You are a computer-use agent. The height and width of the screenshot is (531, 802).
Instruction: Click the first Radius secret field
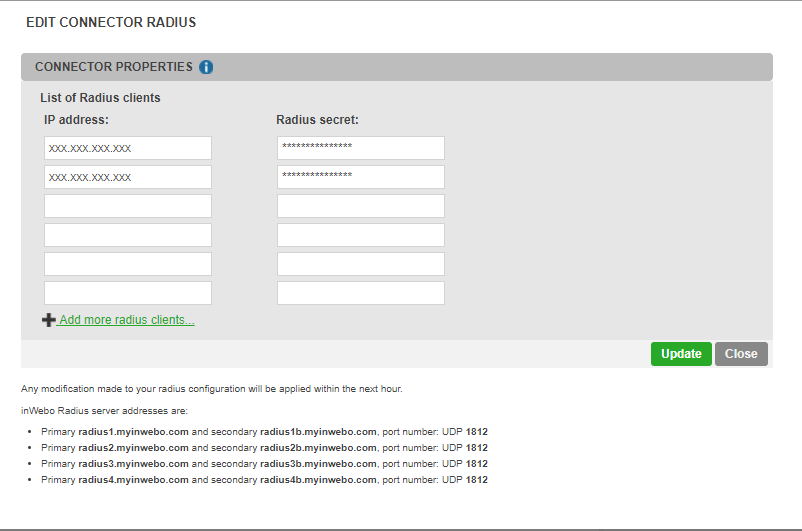pos(360,148)
